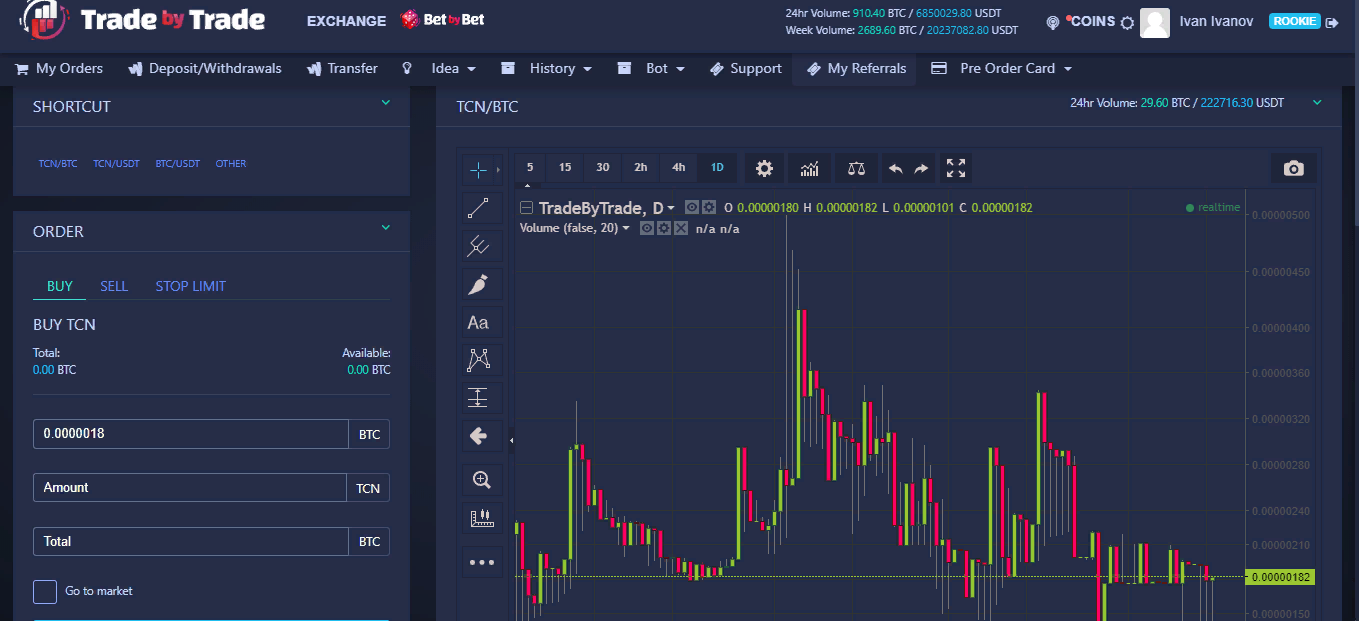Select the text annotation tool
This screenshot has width=1359, height=621.
478,322
